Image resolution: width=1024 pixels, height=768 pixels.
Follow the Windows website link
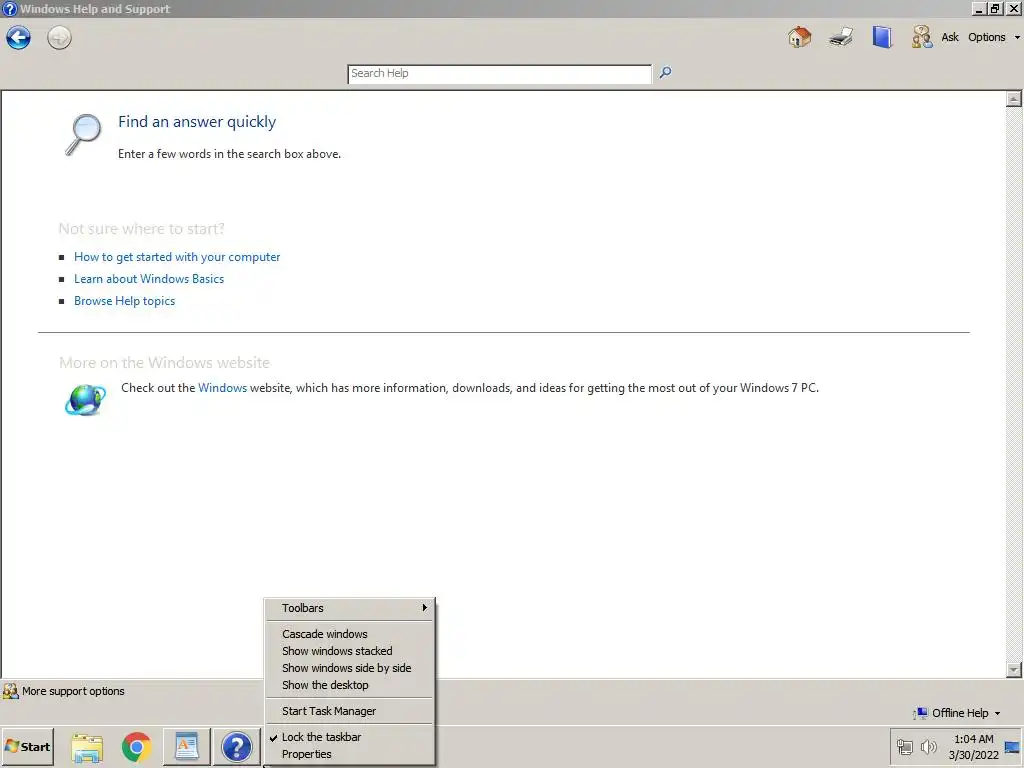[x=223, y=388]
